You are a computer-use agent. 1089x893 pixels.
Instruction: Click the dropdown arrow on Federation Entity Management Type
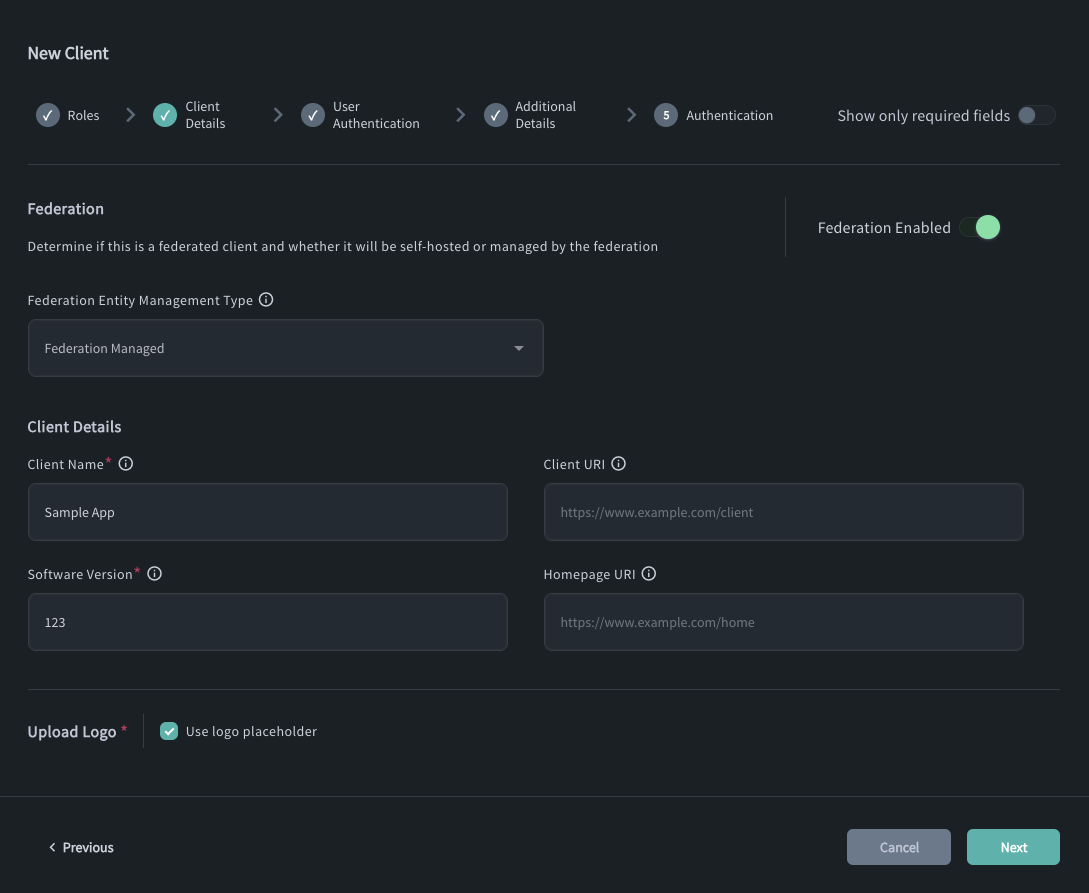pos(519,348)
